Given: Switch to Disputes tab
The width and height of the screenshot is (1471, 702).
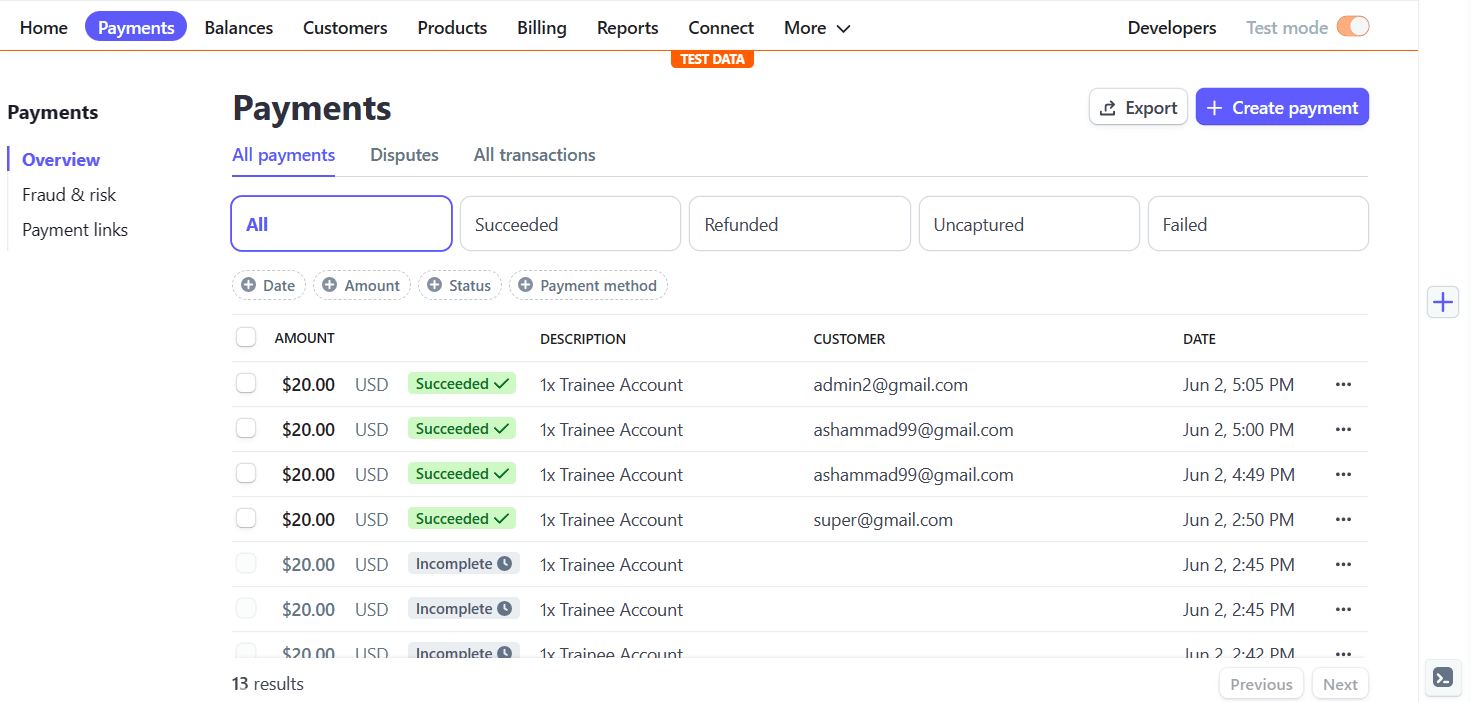Looking at the screenshot, I should tap(404, 155).
